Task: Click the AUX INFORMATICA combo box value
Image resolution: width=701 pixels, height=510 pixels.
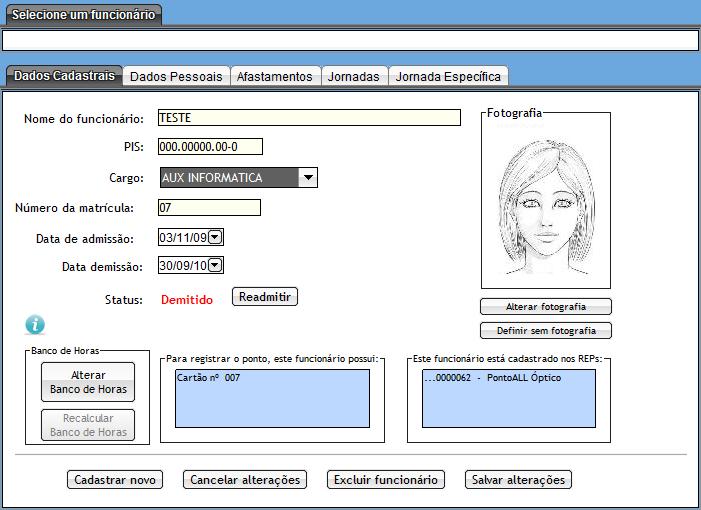Action: (x=229, y=177)
